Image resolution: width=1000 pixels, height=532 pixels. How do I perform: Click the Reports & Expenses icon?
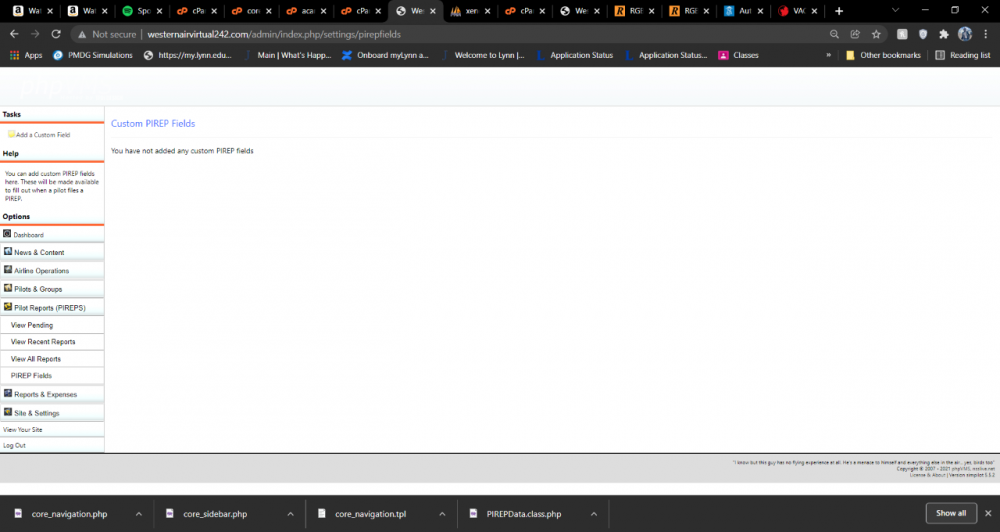[8, 394]
